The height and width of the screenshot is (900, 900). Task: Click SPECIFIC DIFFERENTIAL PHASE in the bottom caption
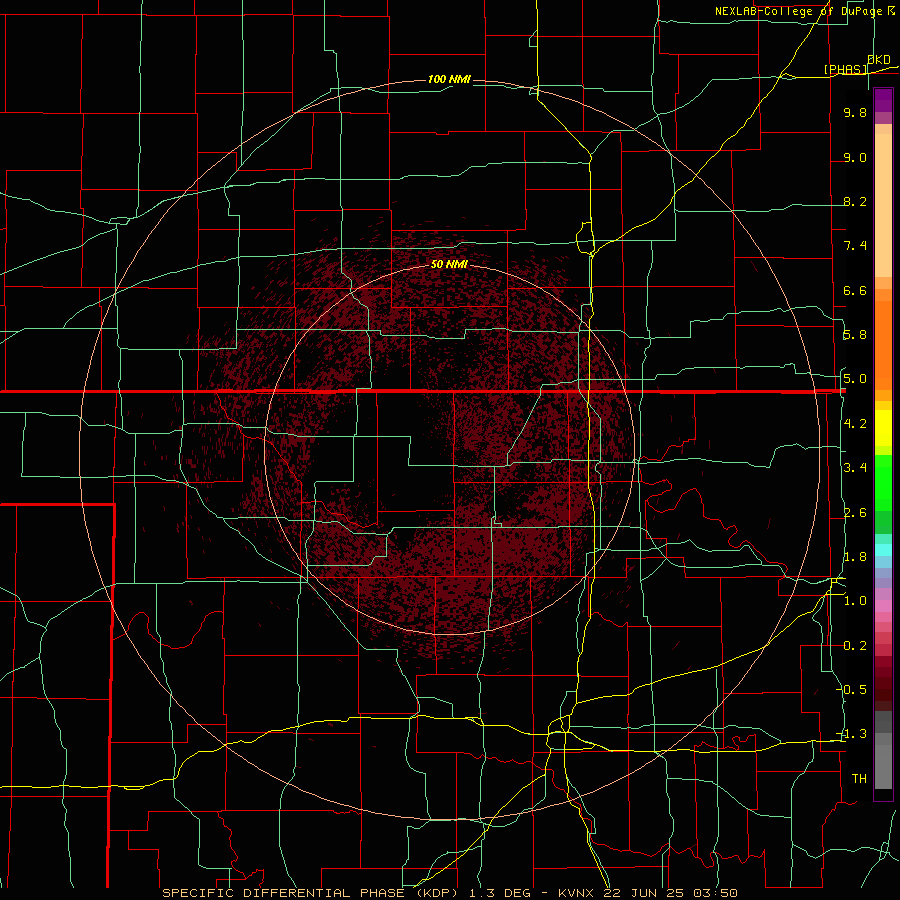point(284,893)
